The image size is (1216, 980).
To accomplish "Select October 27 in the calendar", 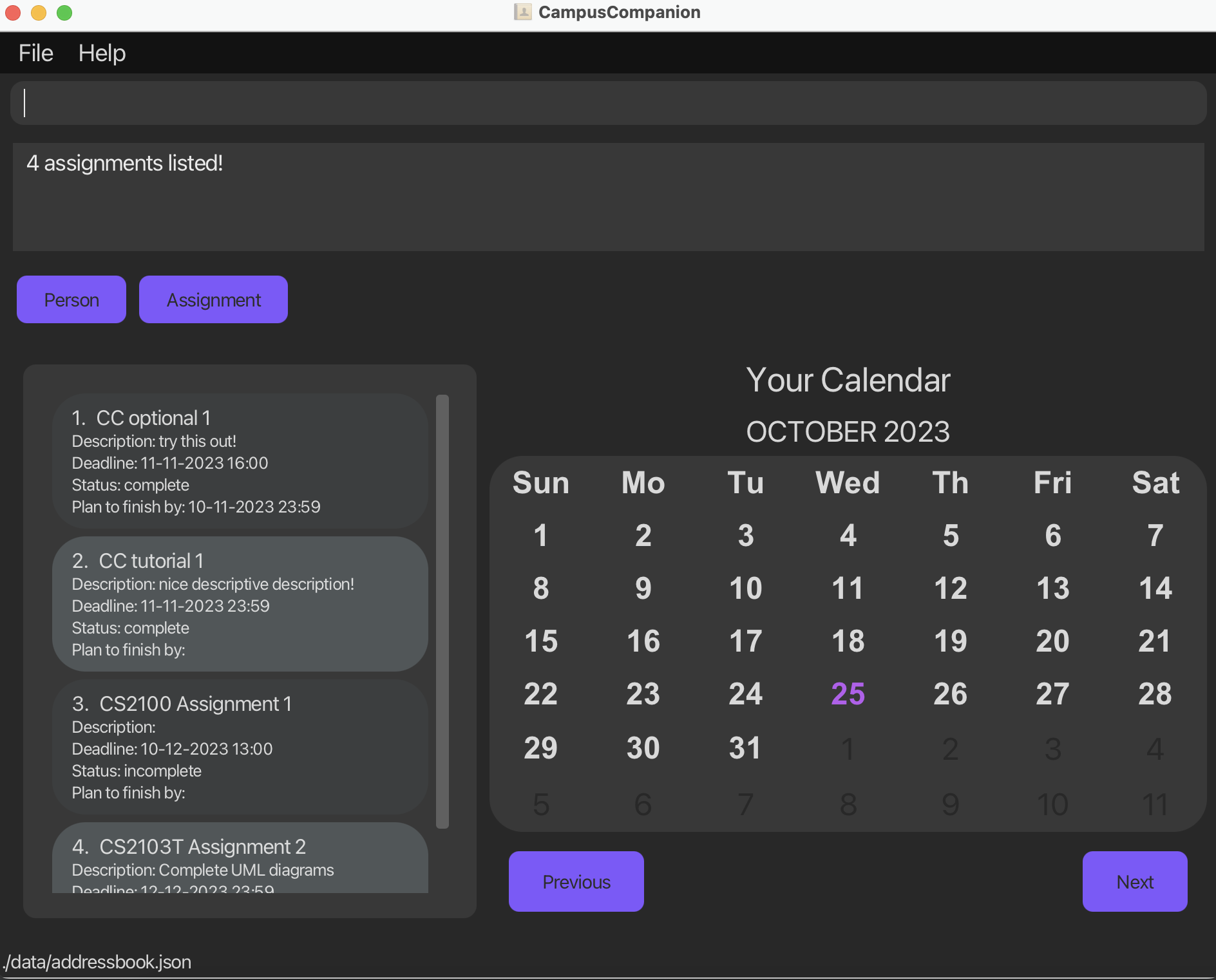I will [1052, 693].
